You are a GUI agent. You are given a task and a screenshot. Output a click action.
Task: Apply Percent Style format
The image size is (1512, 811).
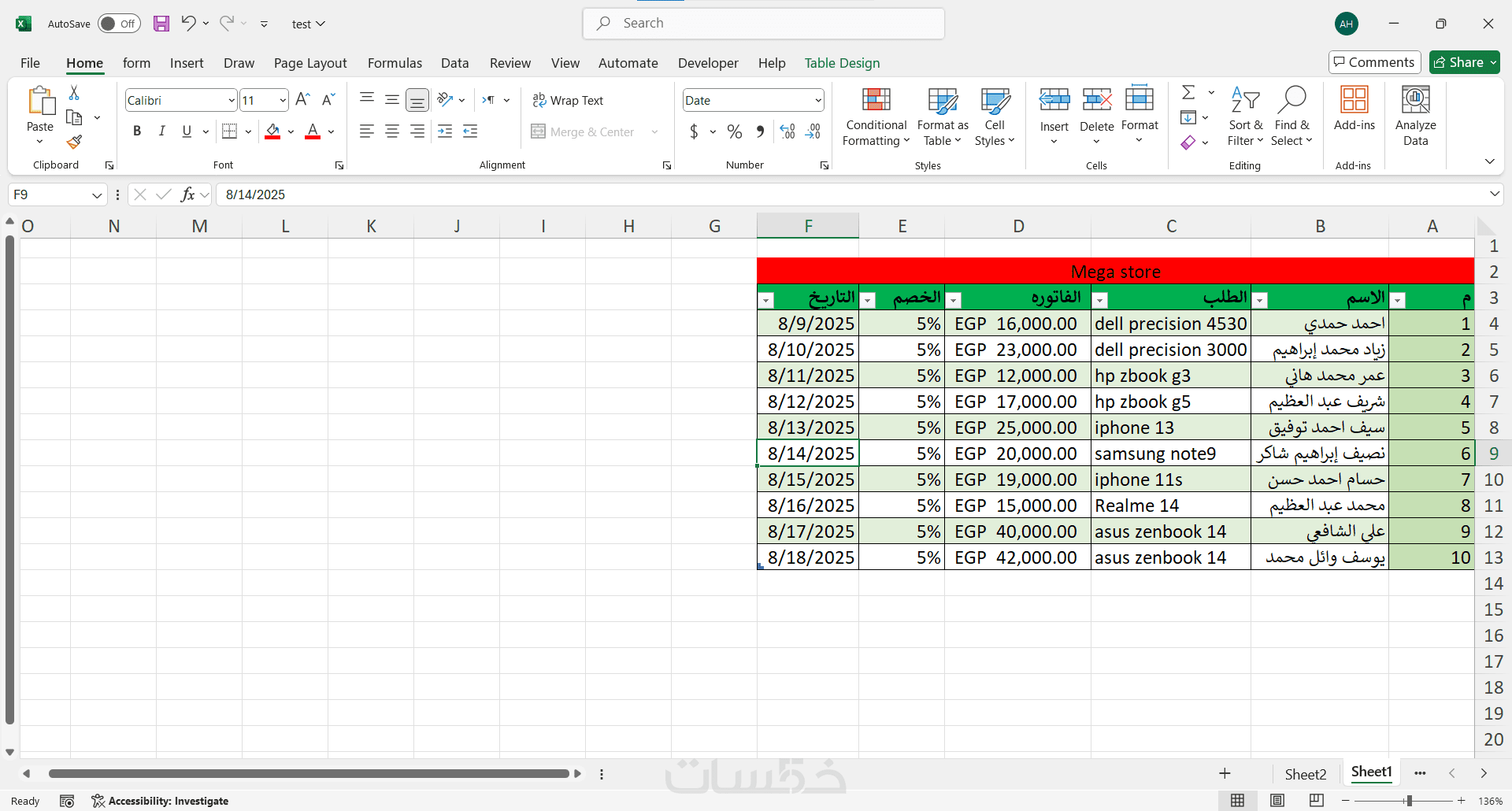coord(735,131)
